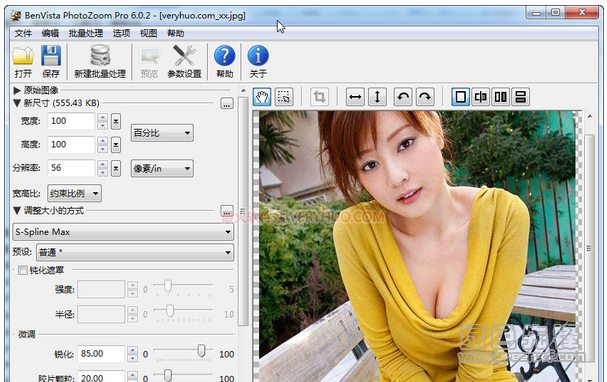Open the 宽度 quick-size menu button
The image size is (607, 382).
pos(116,121)
